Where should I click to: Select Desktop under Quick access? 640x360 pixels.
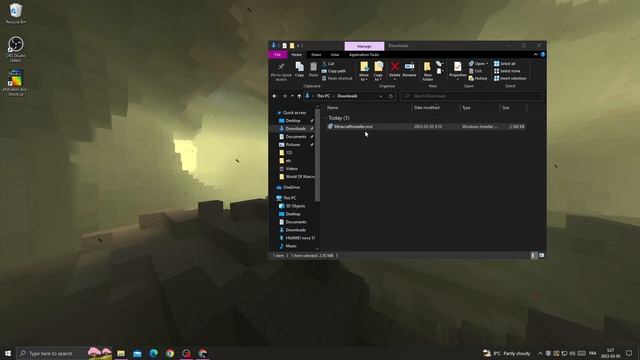(x=293, y=121)
